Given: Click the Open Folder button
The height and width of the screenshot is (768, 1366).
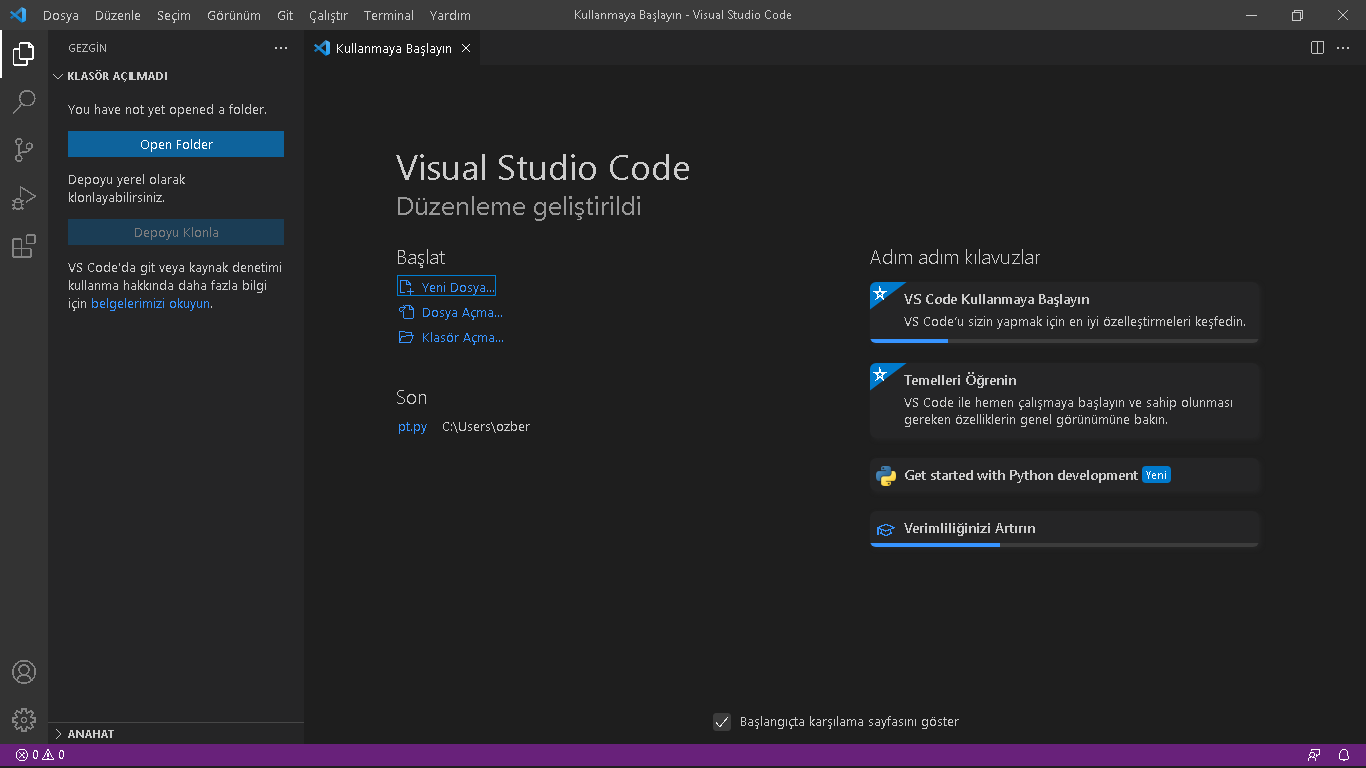Looking at the screenshot, I should pyautogui.click(x=176, y=144).
